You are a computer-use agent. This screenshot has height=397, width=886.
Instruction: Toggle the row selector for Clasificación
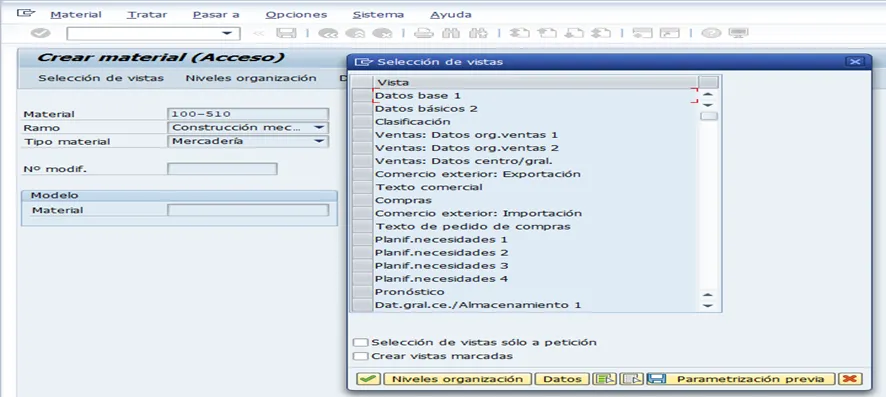(362, 121)
